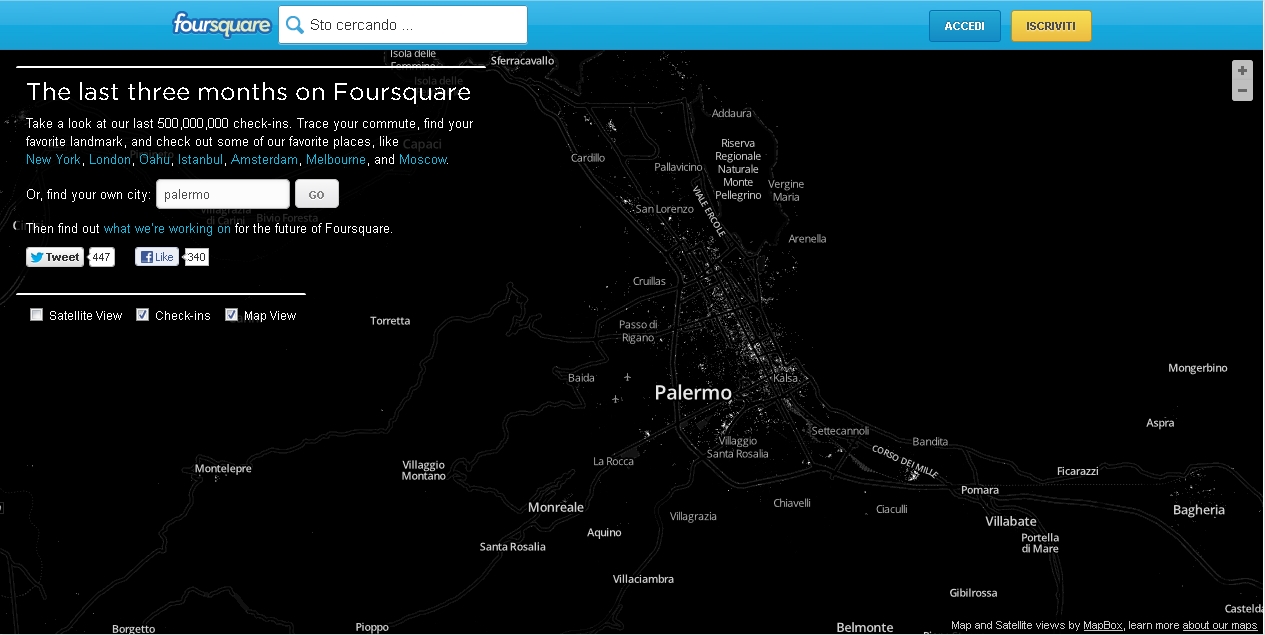1265x635 pixels.
Task: Select the Cruillas map label
Action: (649, 281)
